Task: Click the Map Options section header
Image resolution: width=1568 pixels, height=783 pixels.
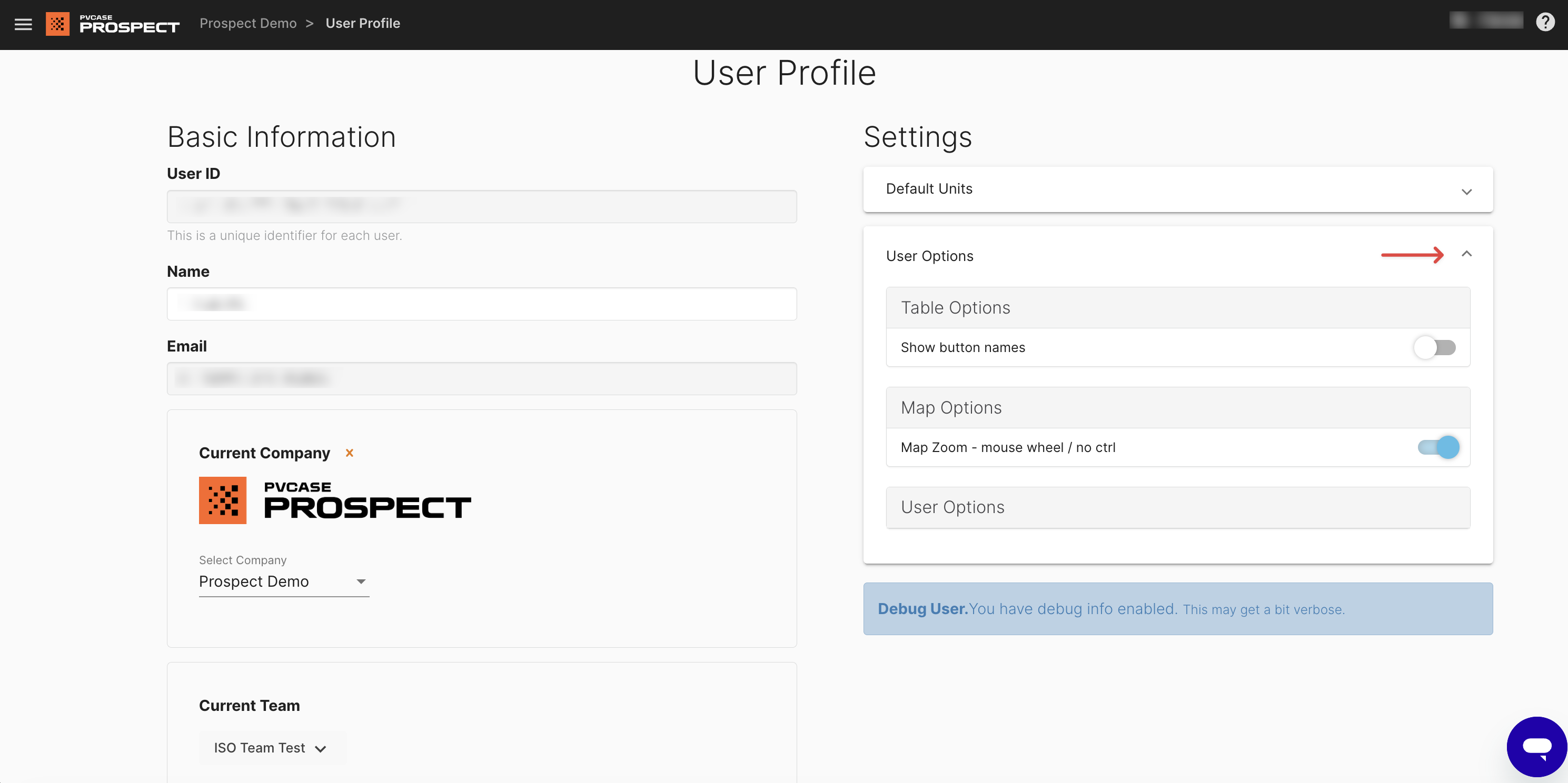Action: (x=1178, y=408)
